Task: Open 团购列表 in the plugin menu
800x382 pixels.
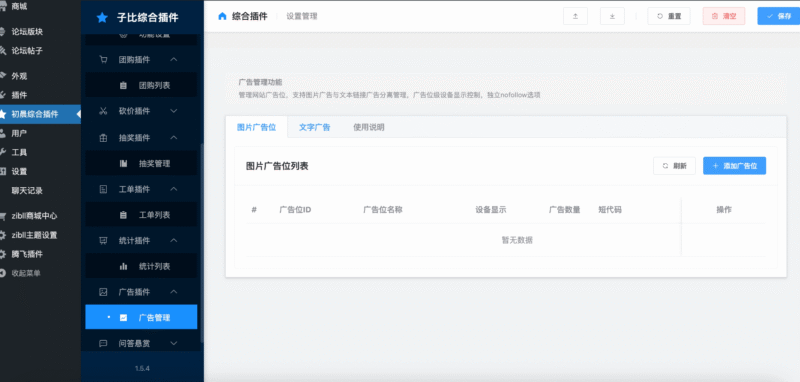Action: click(x=141, y=86)
